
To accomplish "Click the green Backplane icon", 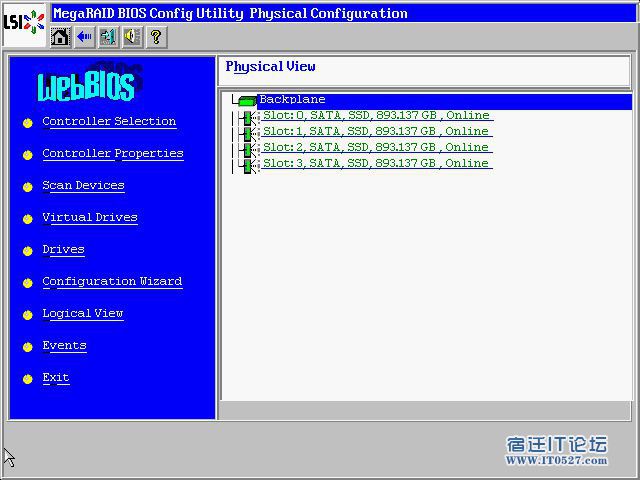I will coord(247,100).
